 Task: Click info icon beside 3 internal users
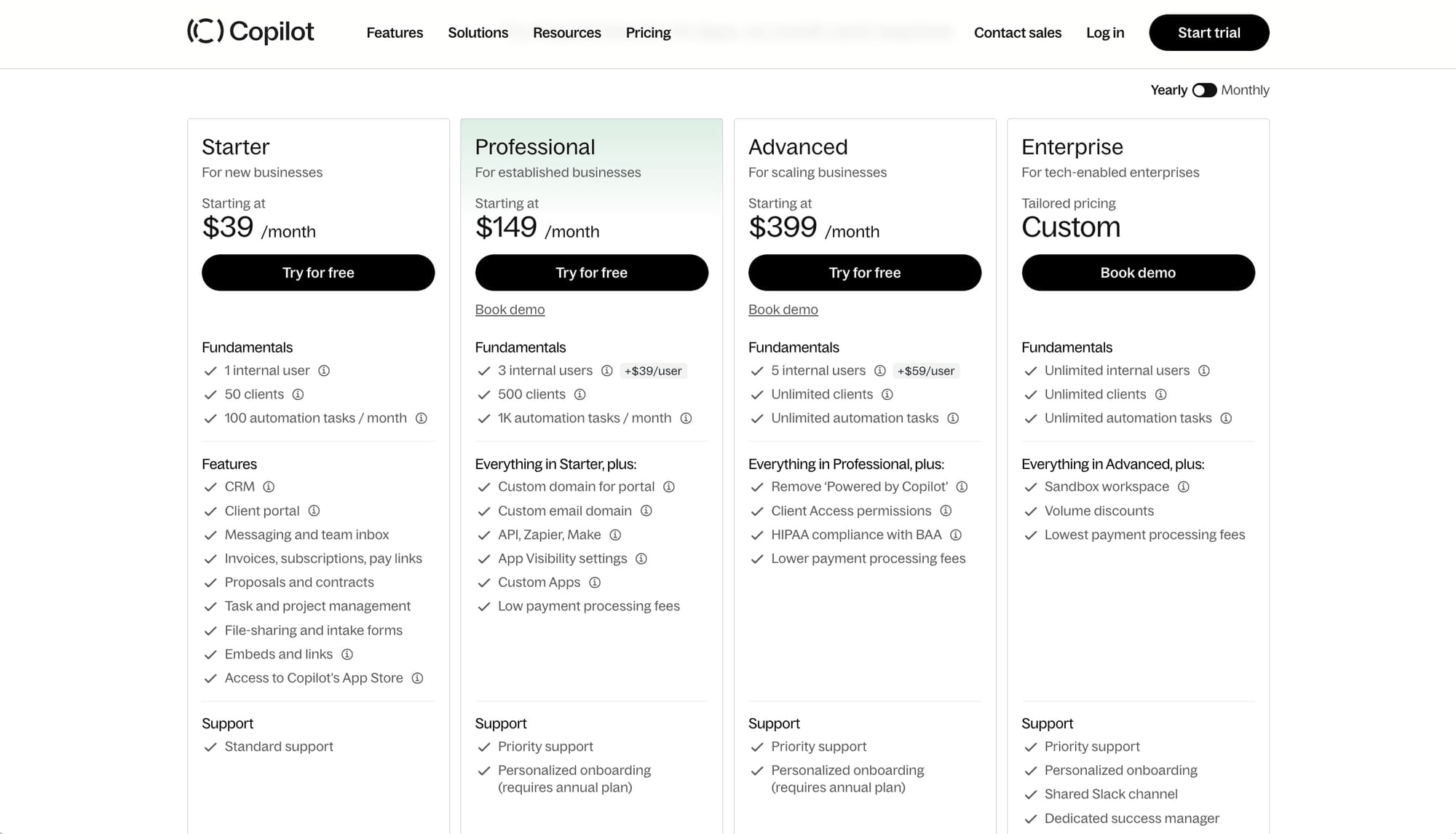coord(607,371)
